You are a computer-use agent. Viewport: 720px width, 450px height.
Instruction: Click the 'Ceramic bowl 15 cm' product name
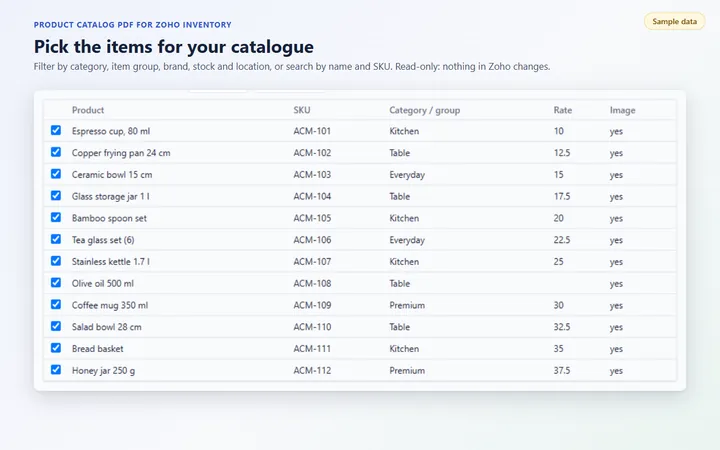tap(112, 175)
